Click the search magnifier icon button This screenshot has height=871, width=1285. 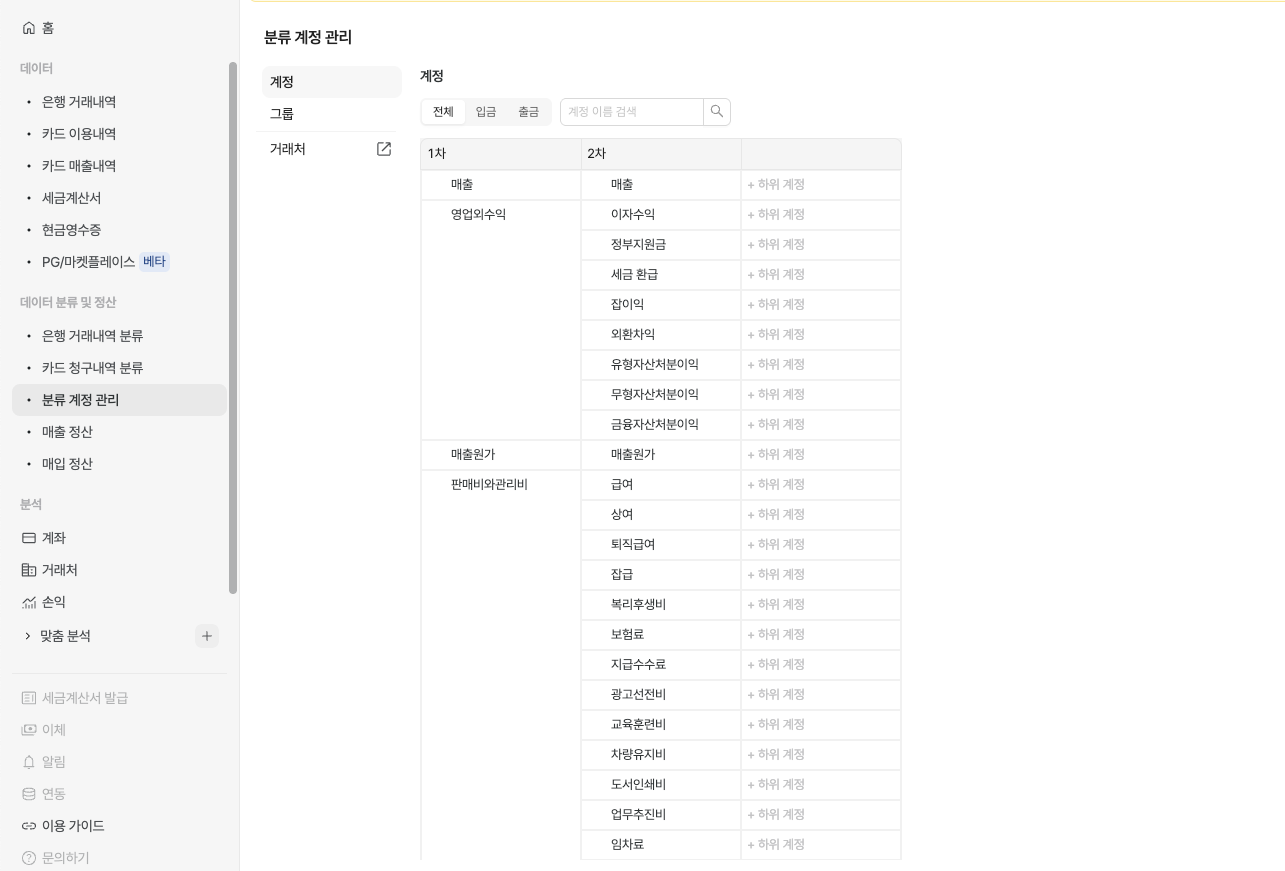[716, 112]
